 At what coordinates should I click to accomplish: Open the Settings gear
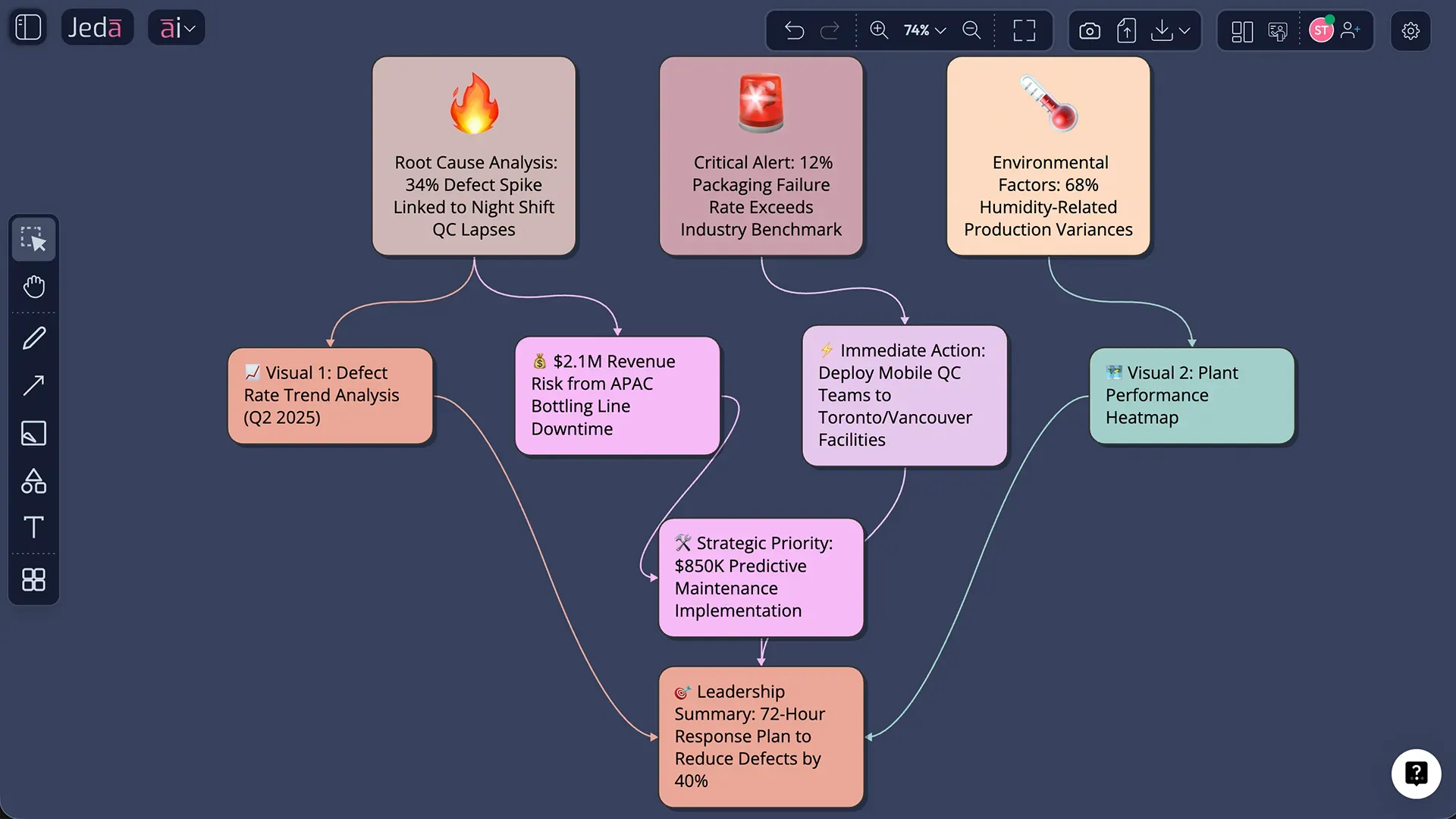tap(1410, 30)
